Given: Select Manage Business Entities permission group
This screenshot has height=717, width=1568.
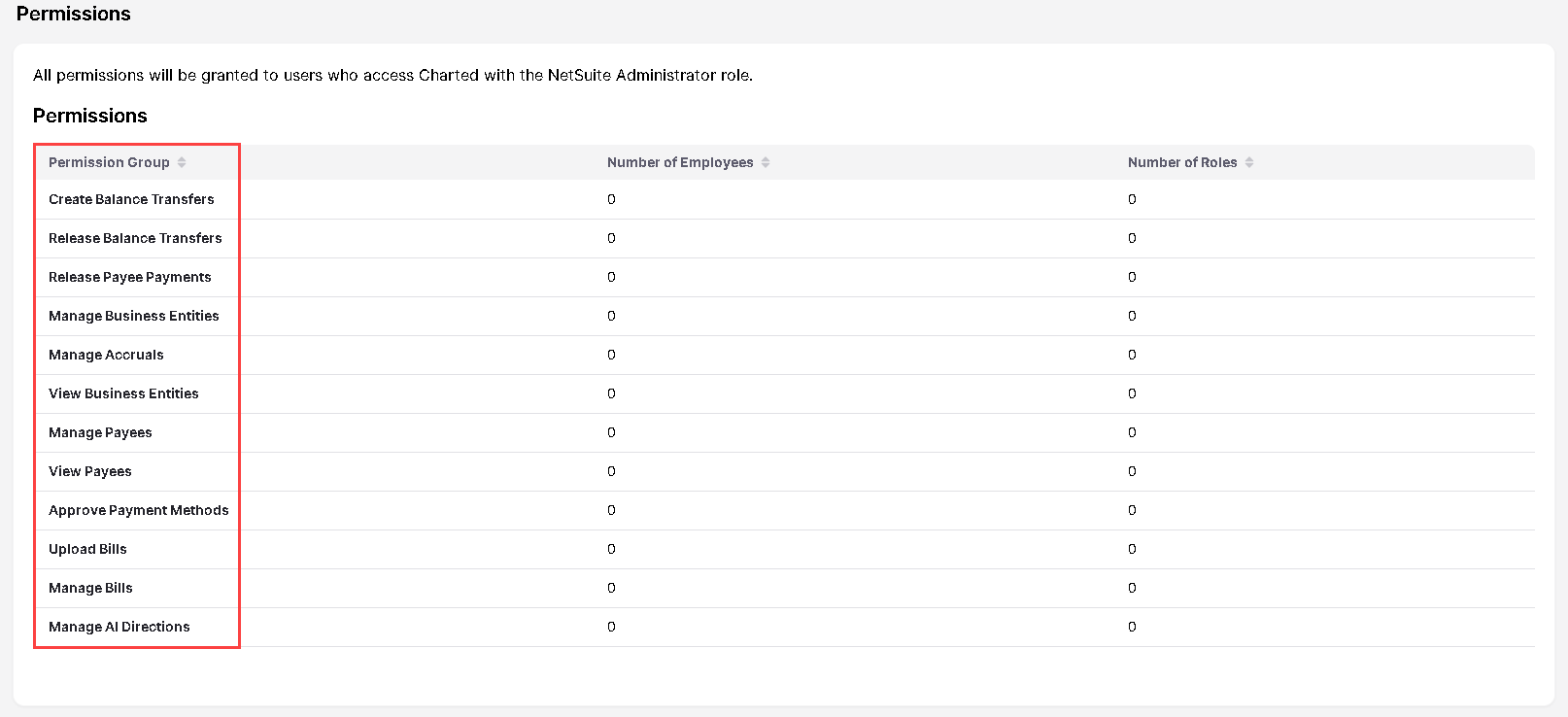Looking at the screenshot, I should tap(133, 316).
